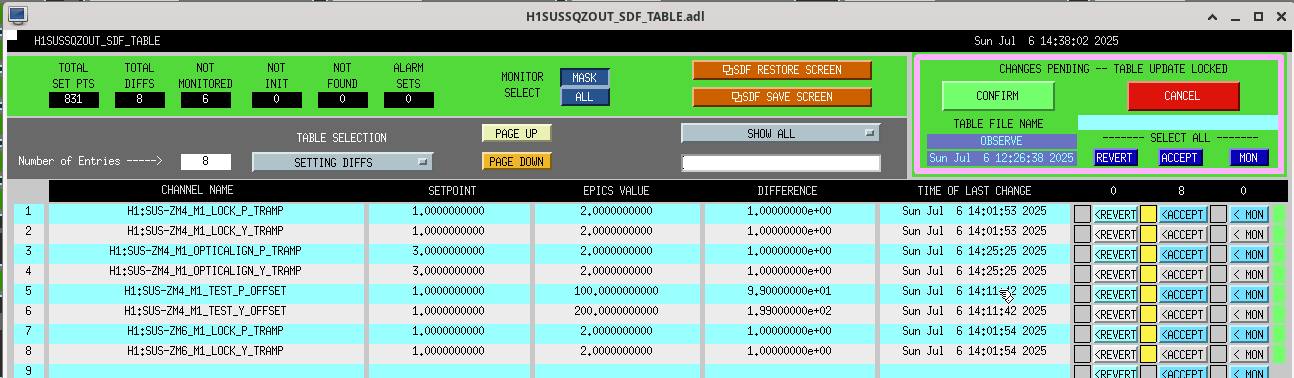Tick monitor checkbox for ZM4 OPTICALIGN_Y_TRAMP row
This screenshot has width=1294, height=378.
[1218, 273]
